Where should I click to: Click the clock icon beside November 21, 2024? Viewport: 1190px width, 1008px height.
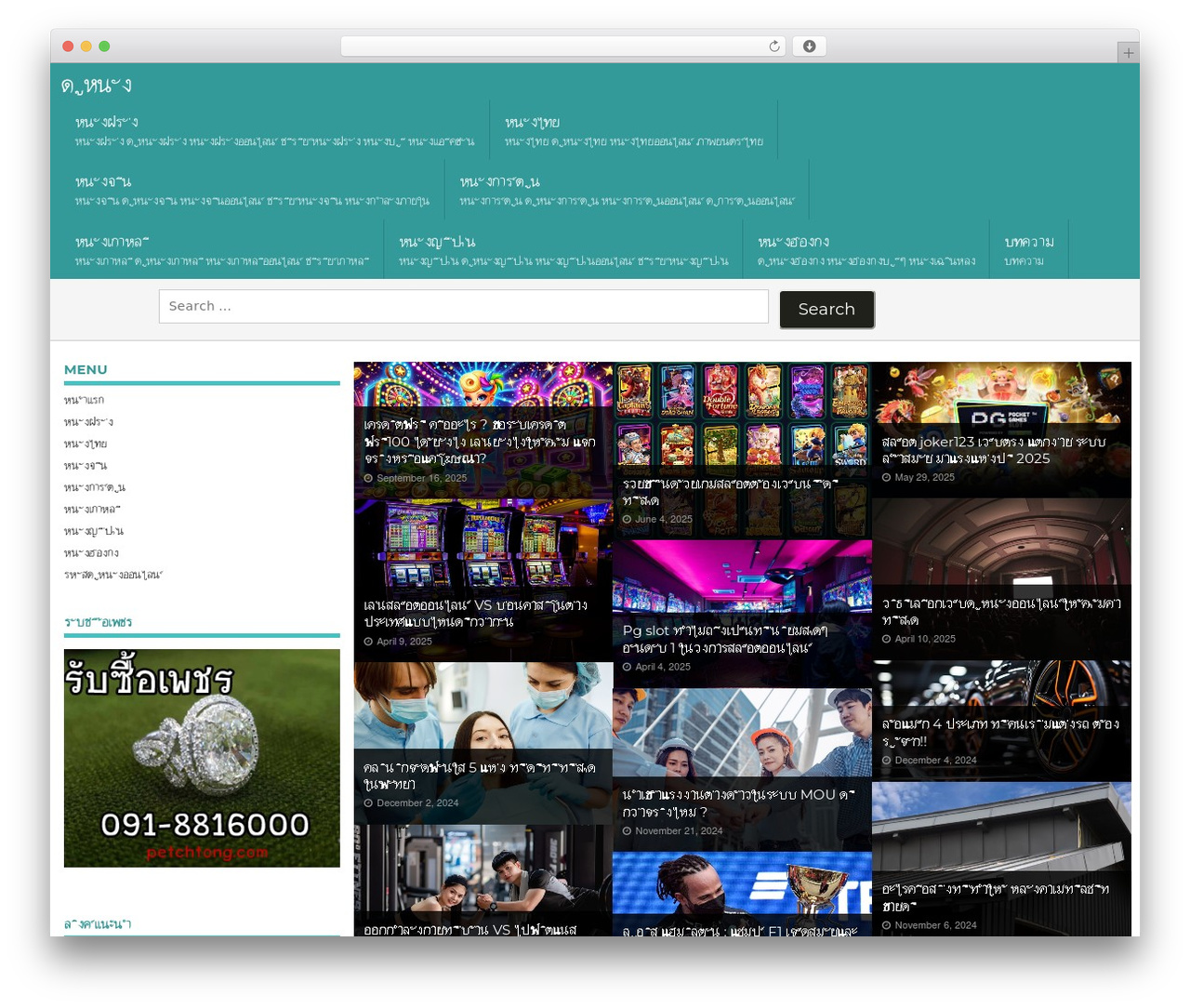click(627, 831)
